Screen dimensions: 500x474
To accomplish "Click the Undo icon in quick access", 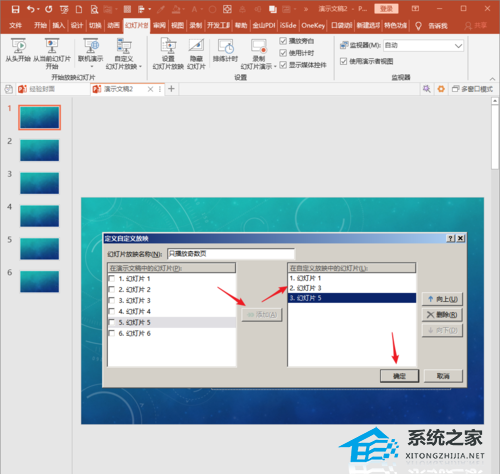I will pyautogui.click(x=31, y=9).
